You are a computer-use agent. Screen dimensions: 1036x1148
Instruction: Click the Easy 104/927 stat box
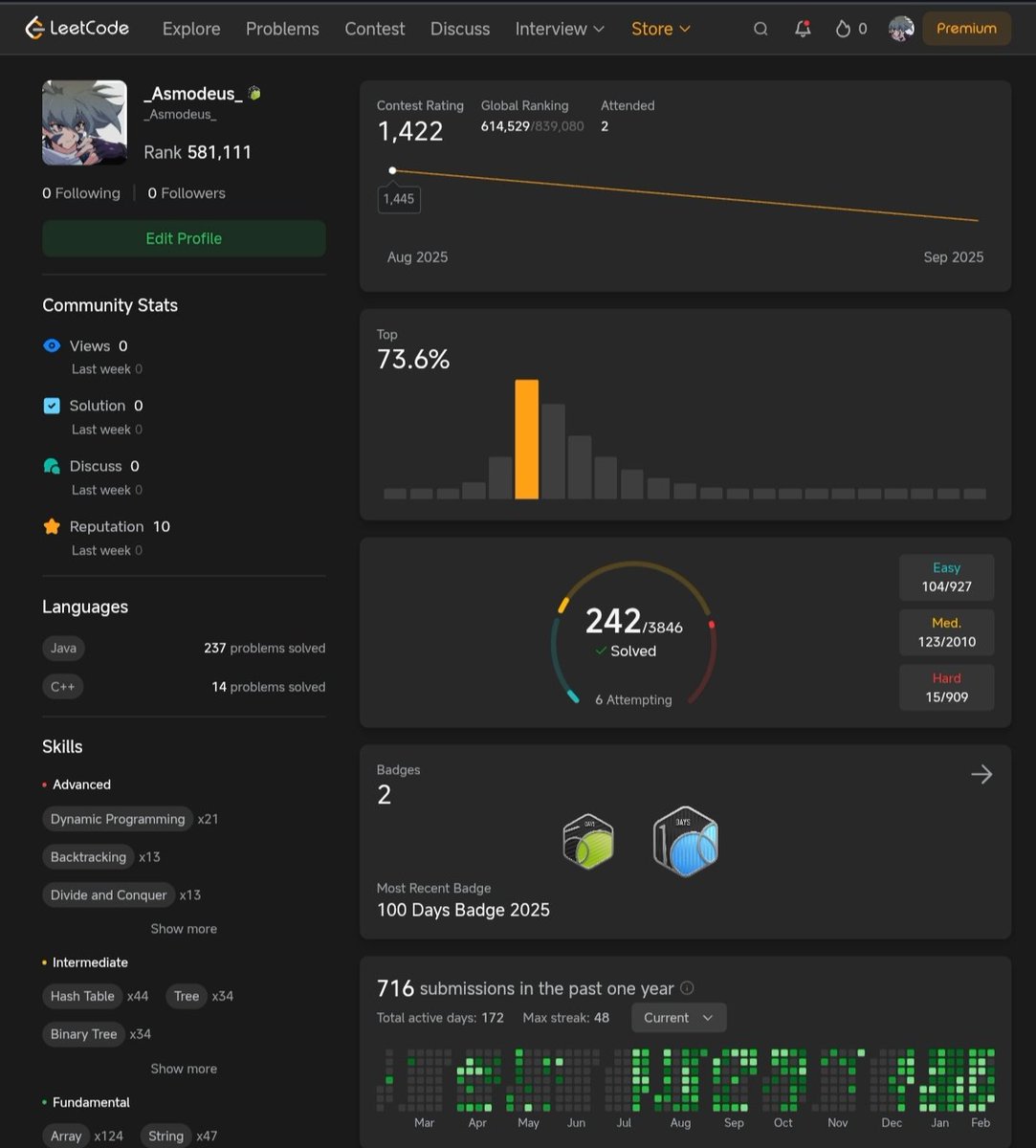point(946,578)
